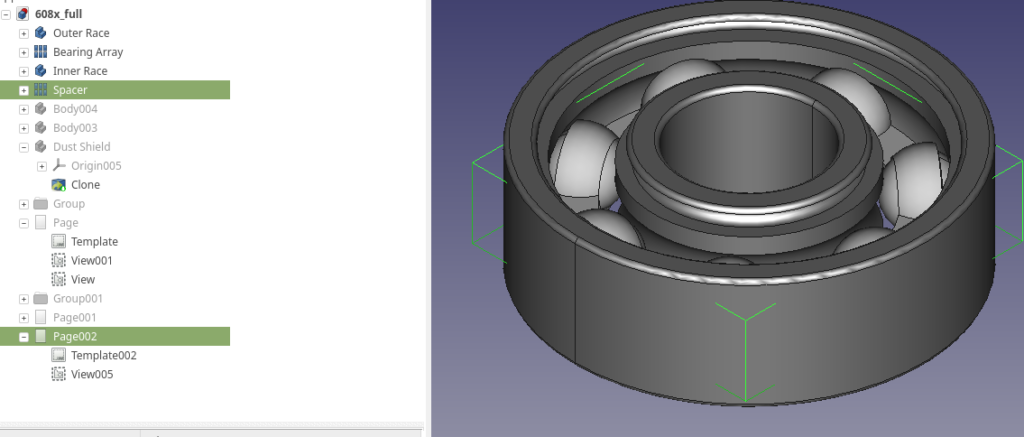
Task: Expand the Spacer node
Action: (x=24, y=90)
